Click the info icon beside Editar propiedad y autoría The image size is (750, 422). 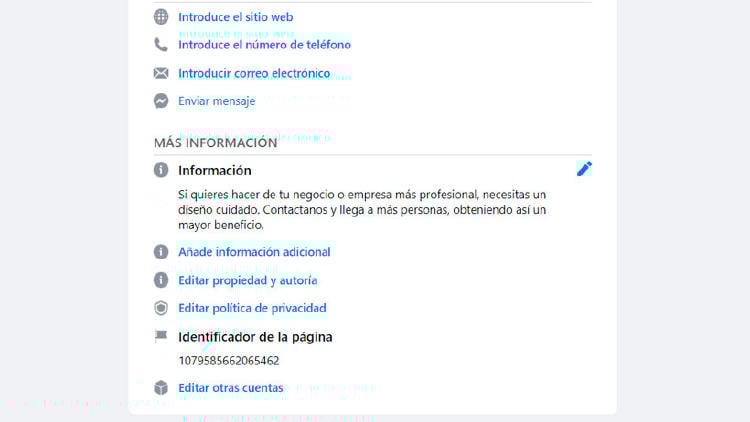161,280
